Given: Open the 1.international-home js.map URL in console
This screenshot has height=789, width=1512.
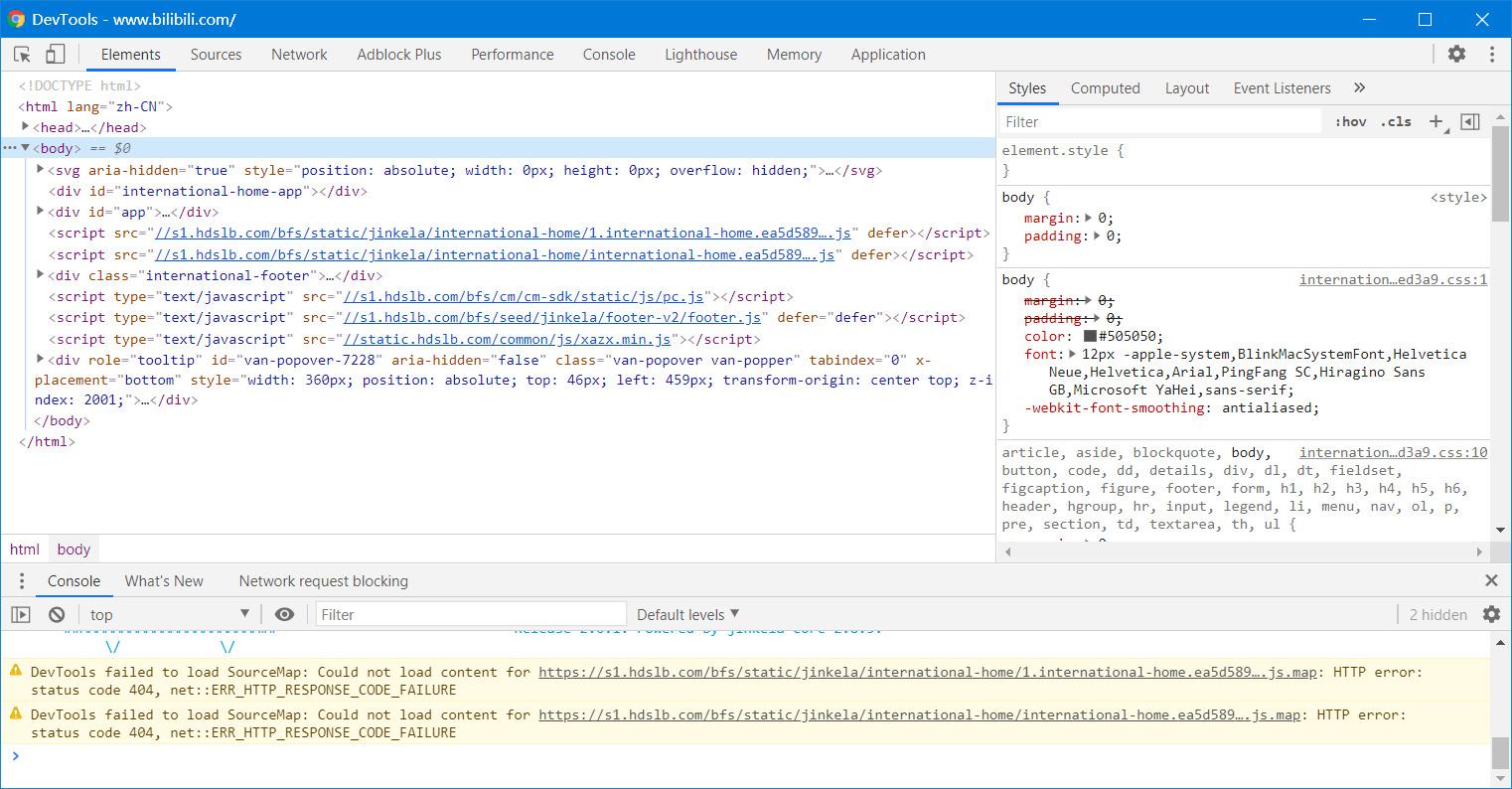Looking at the screenshot, I should pos(928,672).
